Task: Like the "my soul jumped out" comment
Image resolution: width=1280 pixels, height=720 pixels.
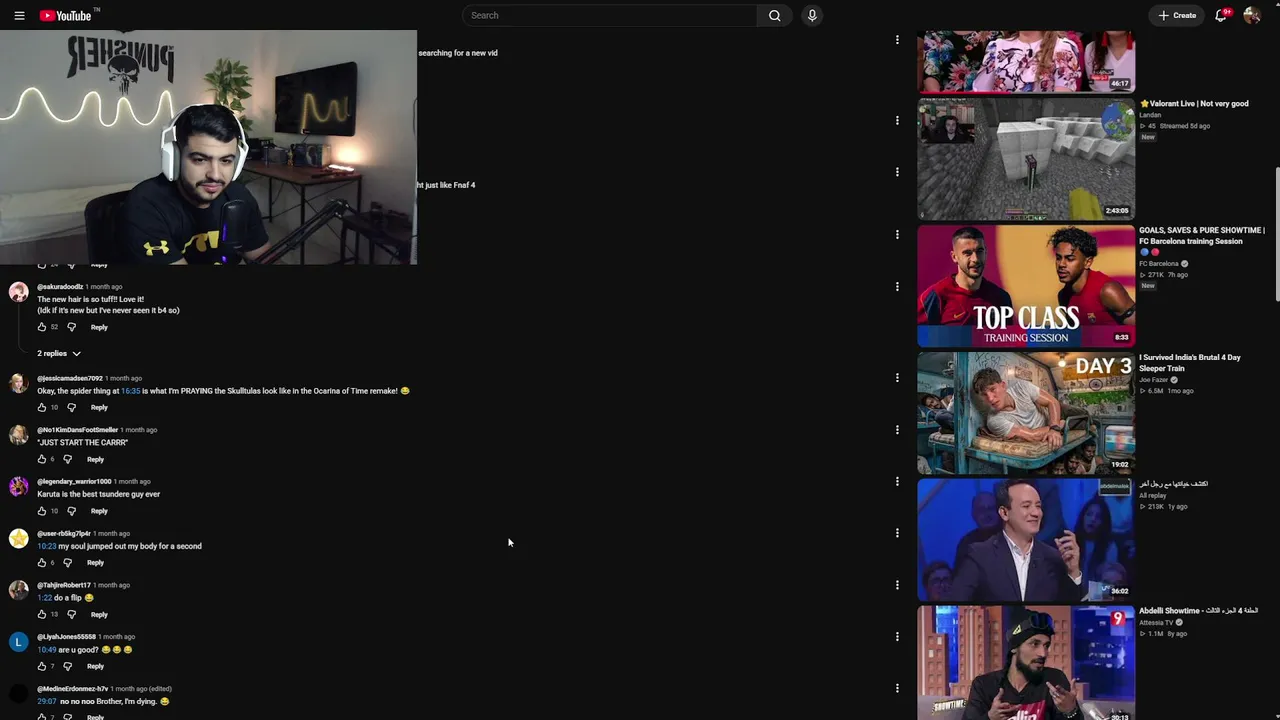Action: click(x=42, y=563)
